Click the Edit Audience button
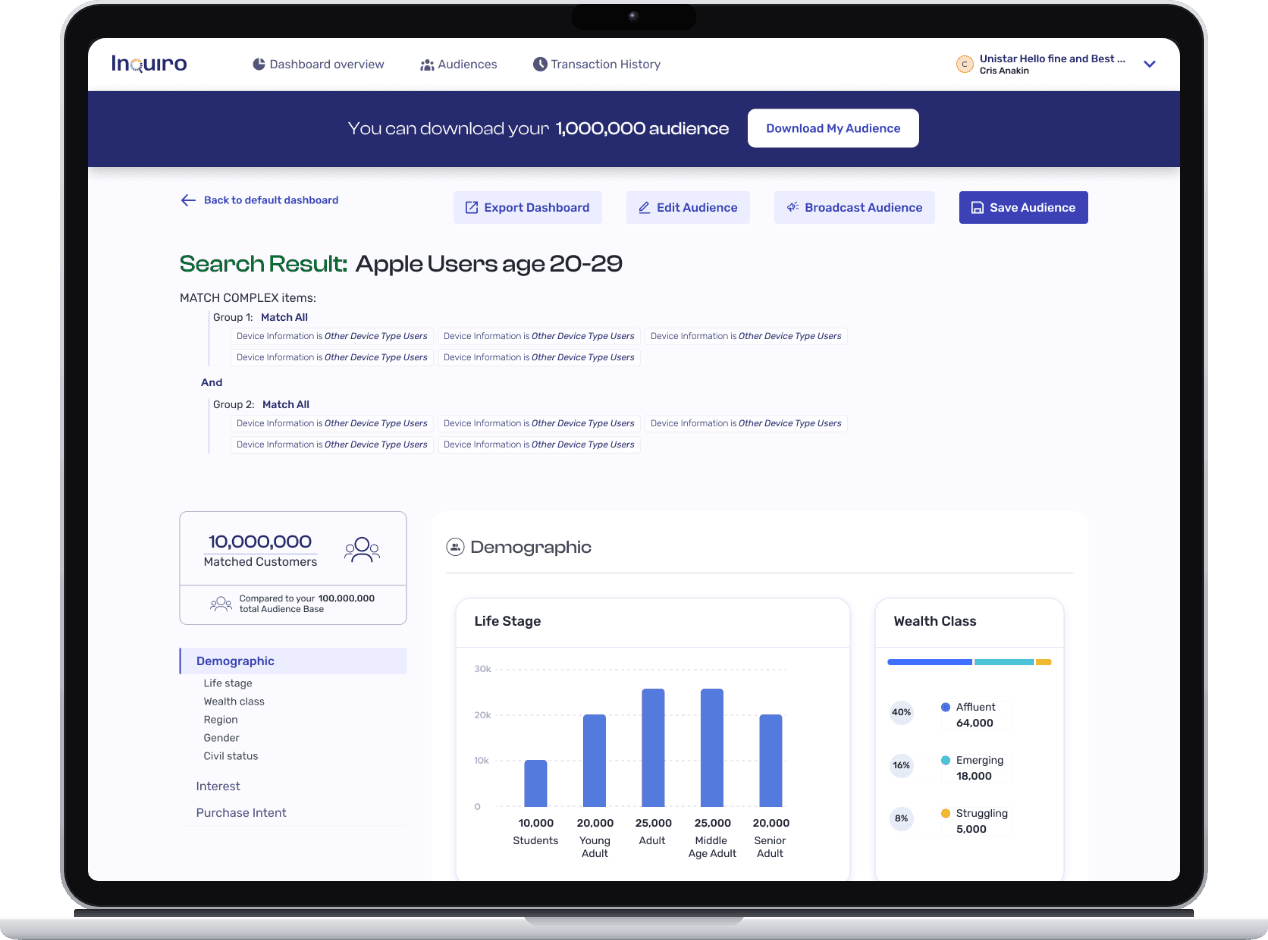The image size is (1268, 940). point(688,207)
